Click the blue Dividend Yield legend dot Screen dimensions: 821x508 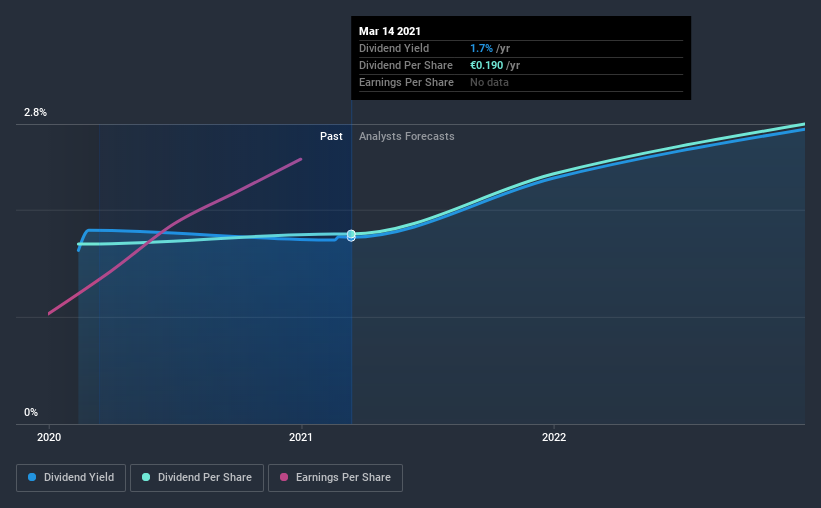[x=32, y=477]
